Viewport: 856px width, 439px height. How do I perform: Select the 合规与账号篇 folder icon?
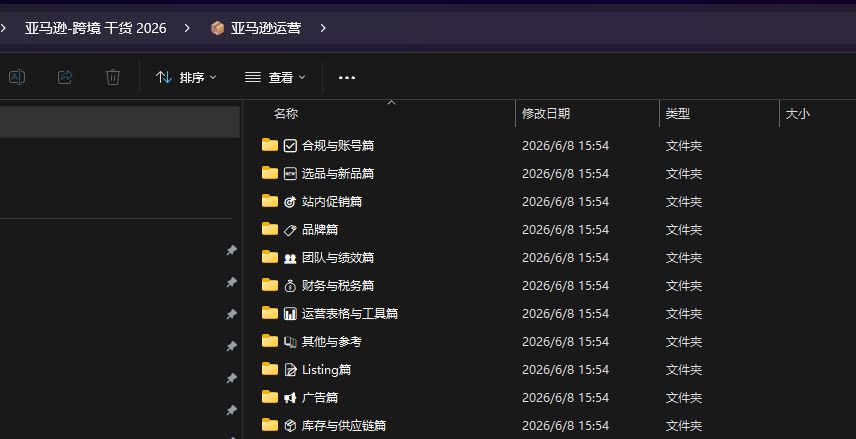[270, 145]
